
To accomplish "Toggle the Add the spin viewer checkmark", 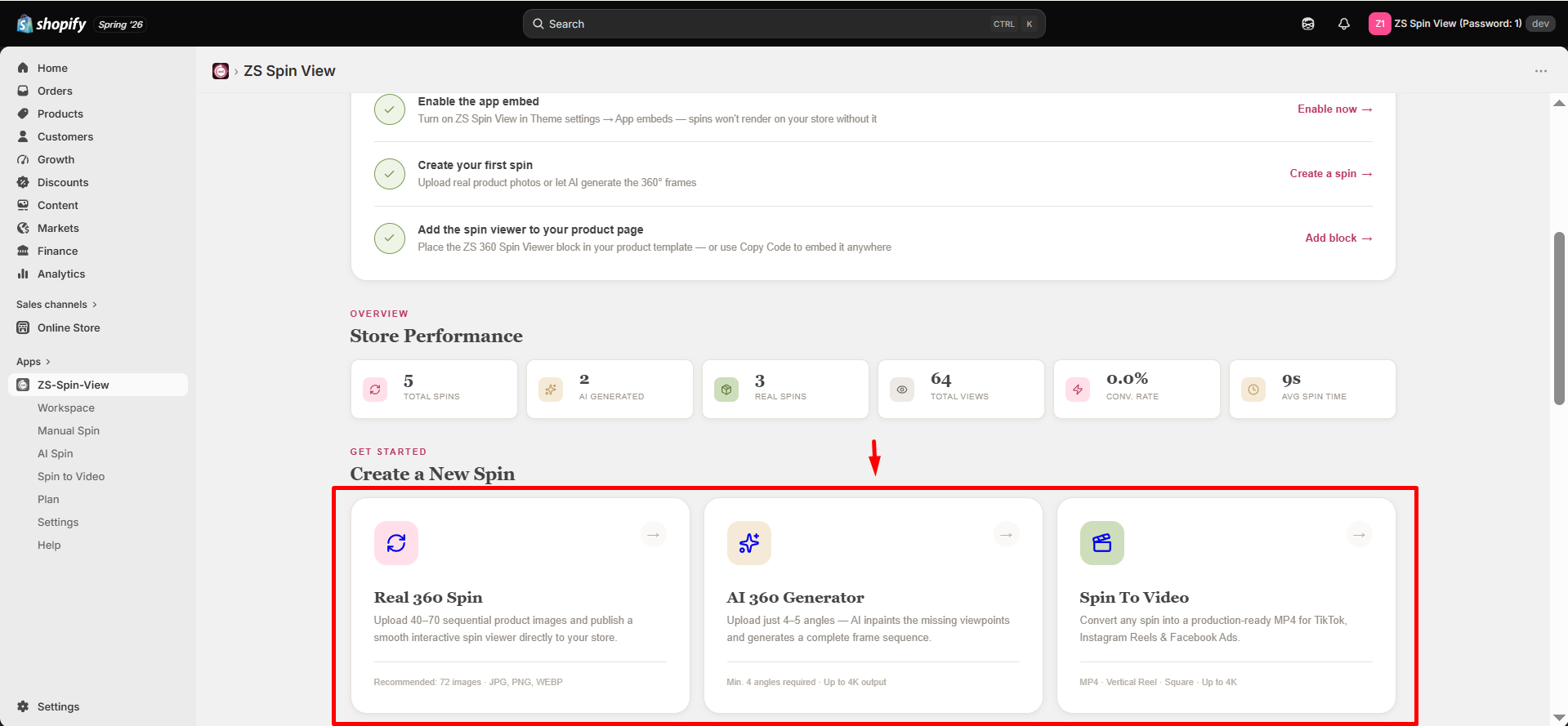I will click(390, 238).
